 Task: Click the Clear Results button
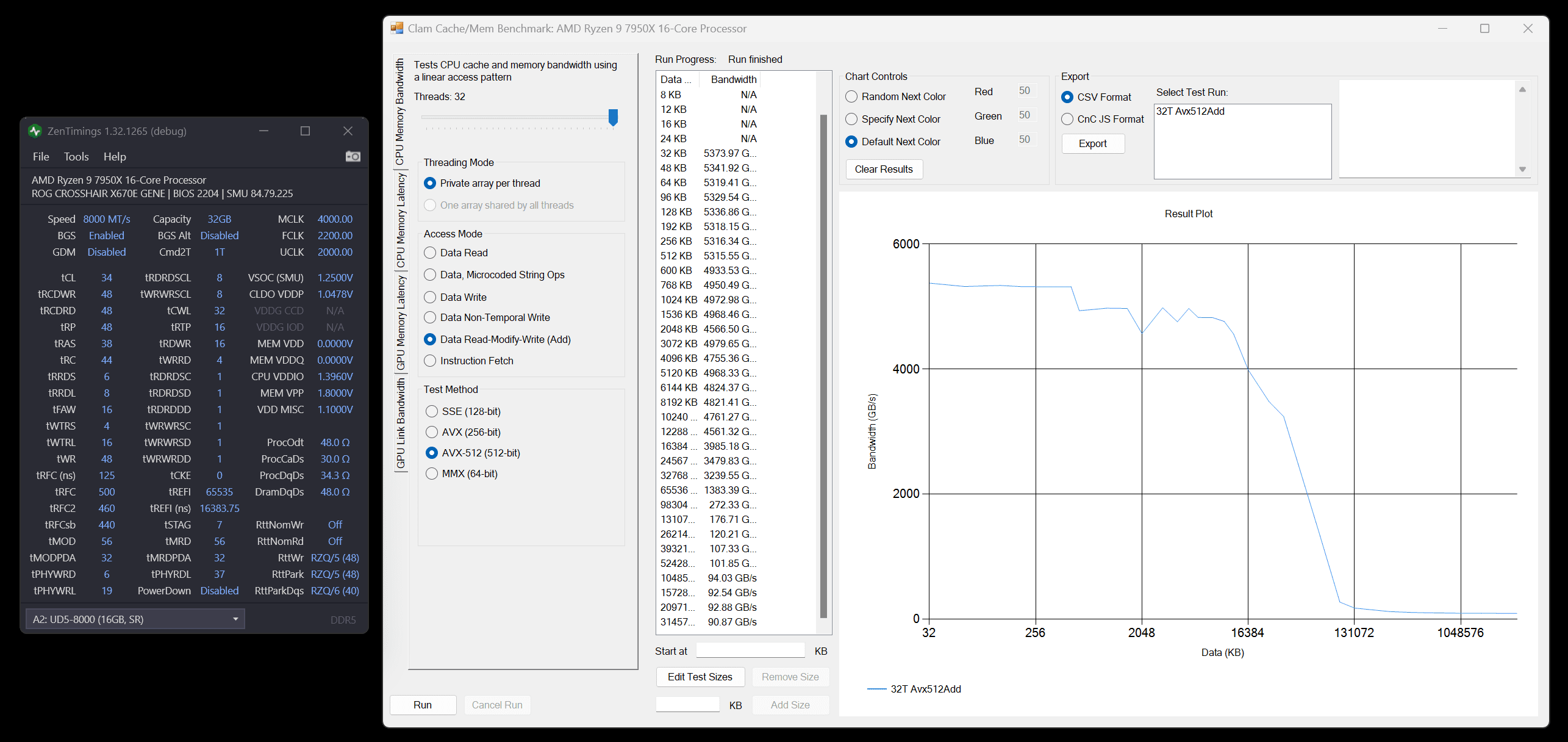(x=883, y=169)
